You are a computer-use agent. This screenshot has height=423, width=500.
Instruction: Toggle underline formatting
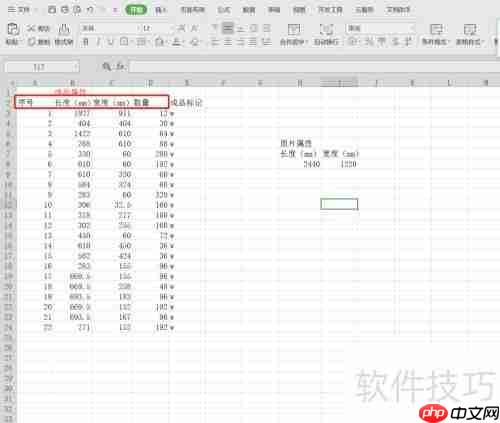tap(111, 42)
